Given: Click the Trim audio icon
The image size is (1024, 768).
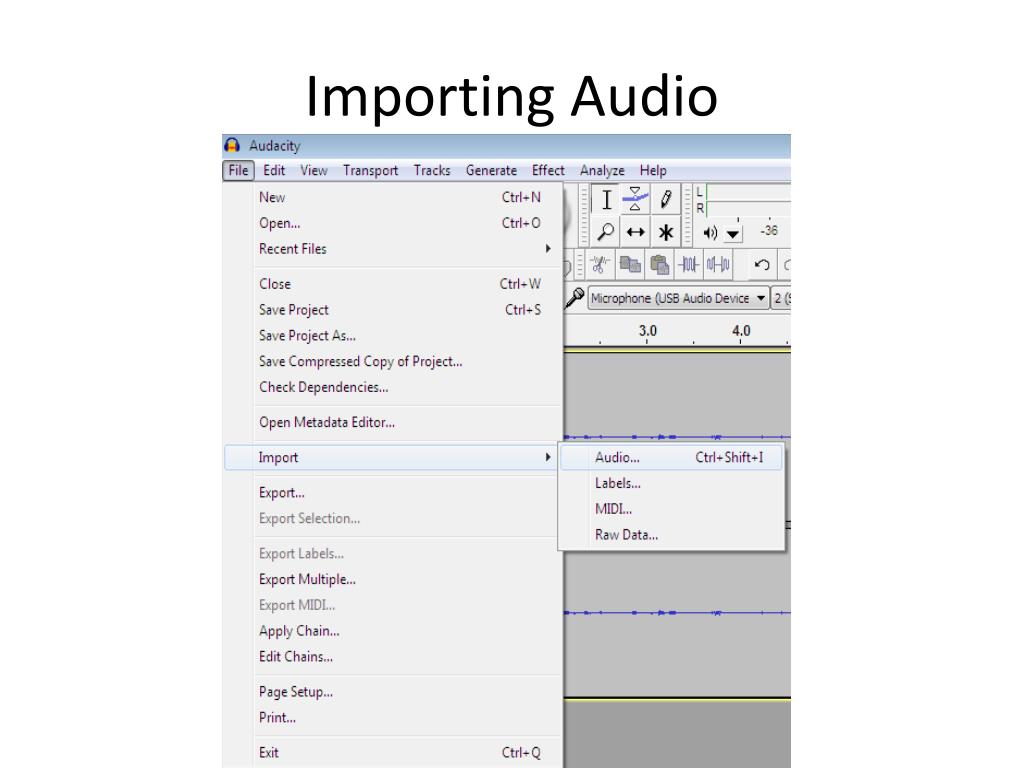Looking at the screenshot, I should (x=689, y=264).
